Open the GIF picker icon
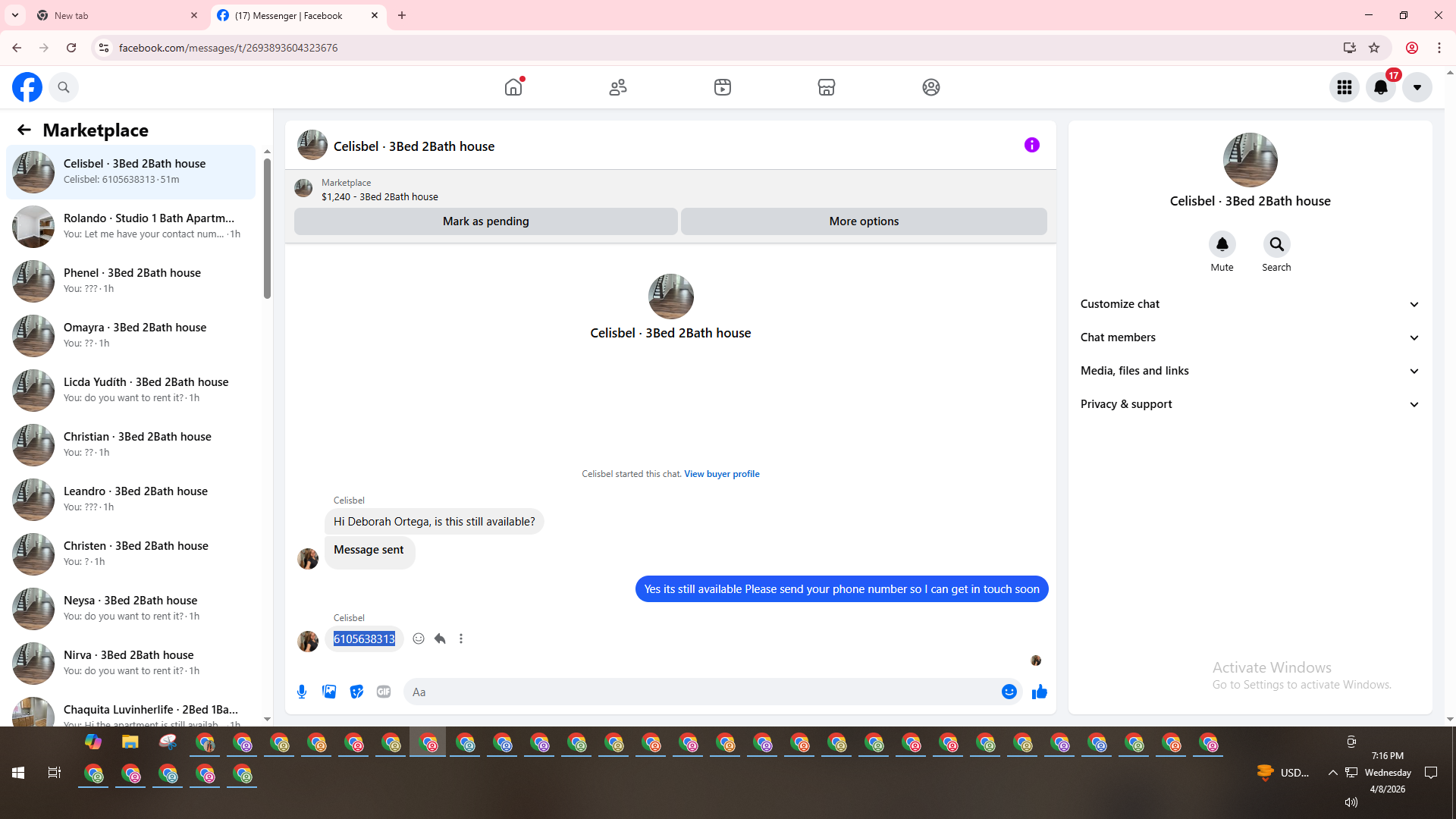This screenshot has height=819, width=1456. (384, 692)
